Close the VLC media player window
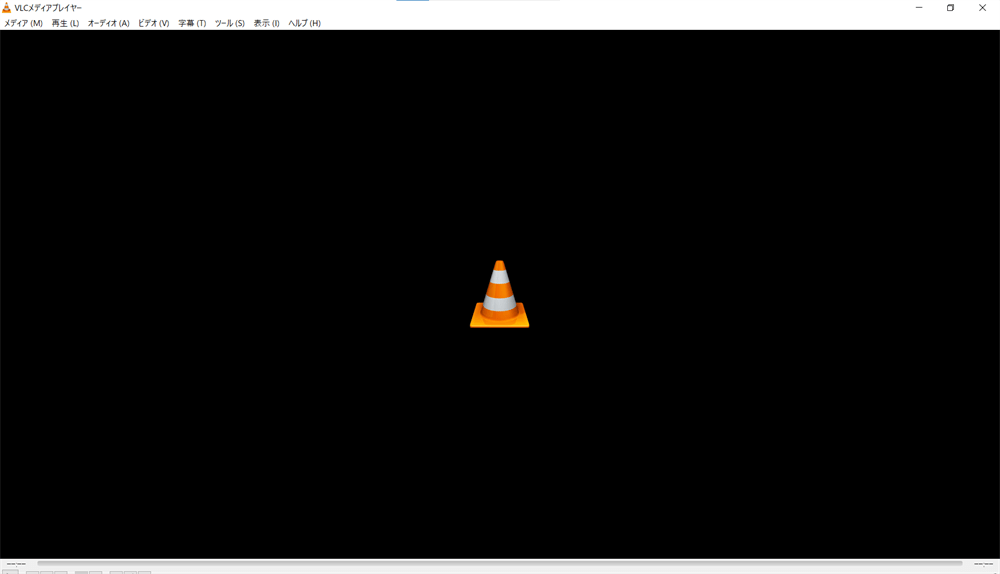 982,8
